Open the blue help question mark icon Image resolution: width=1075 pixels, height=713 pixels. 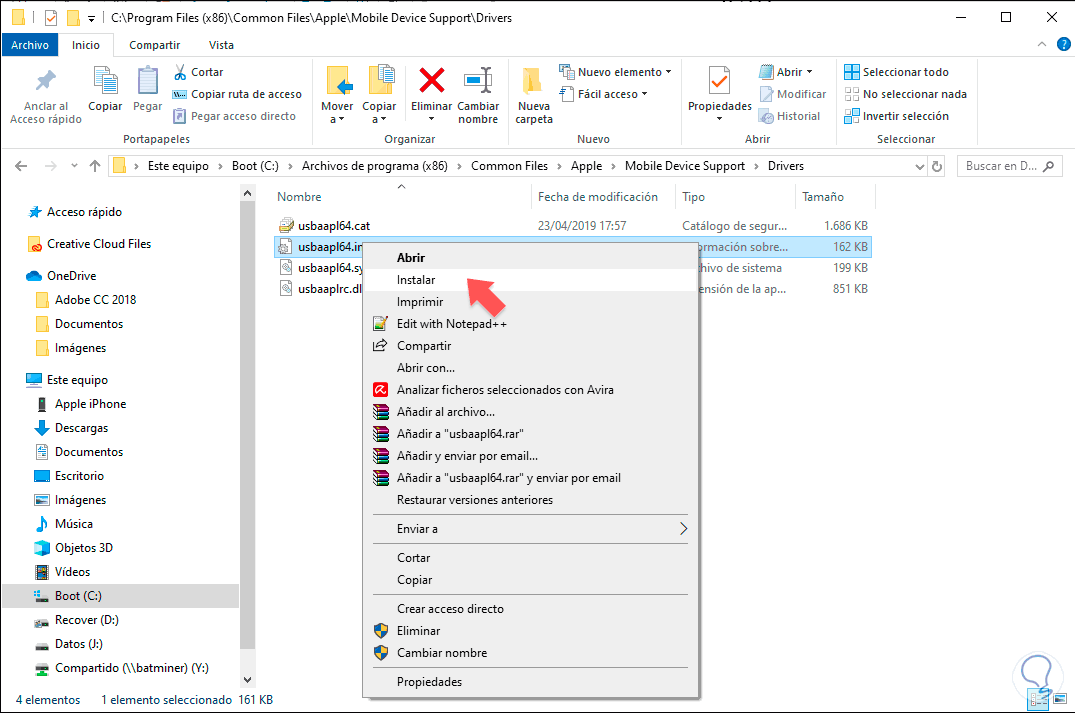[x=1063, y=44]
